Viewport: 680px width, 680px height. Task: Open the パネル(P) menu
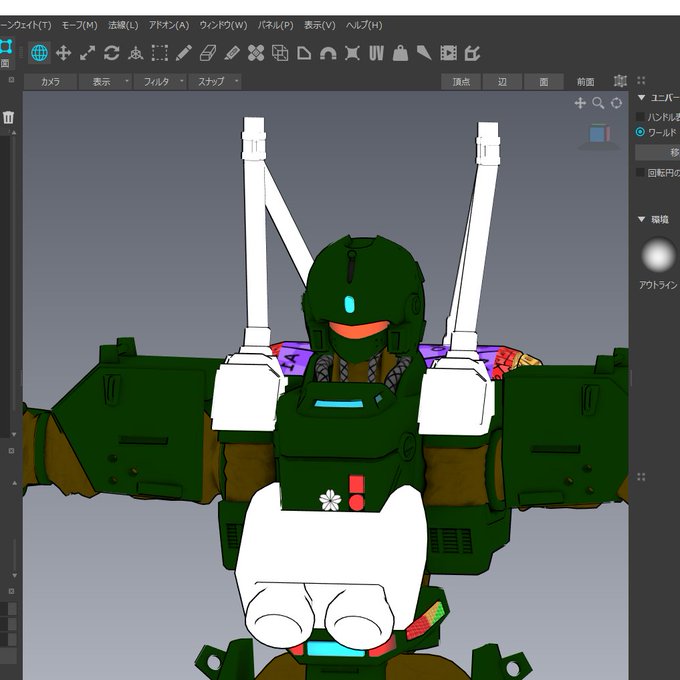275,25
